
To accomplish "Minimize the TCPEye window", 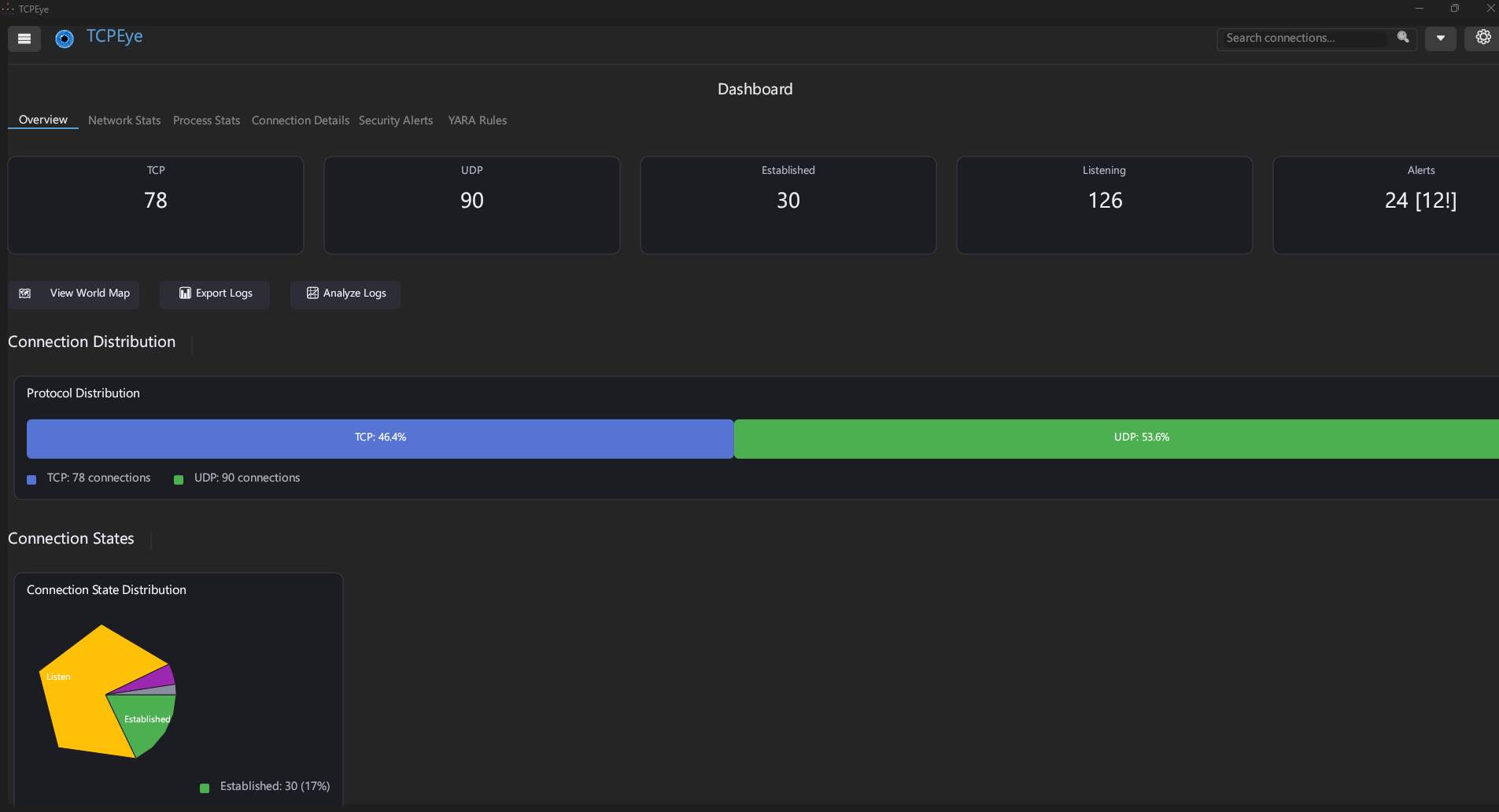I will tap(1420, 9).
